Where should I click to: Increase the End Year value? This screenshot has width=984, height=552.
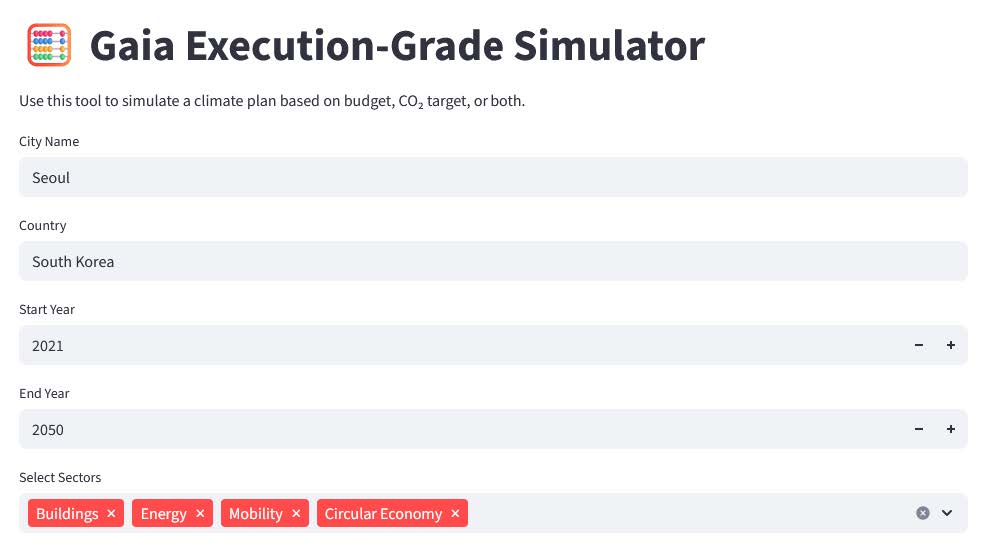point(951,429)
